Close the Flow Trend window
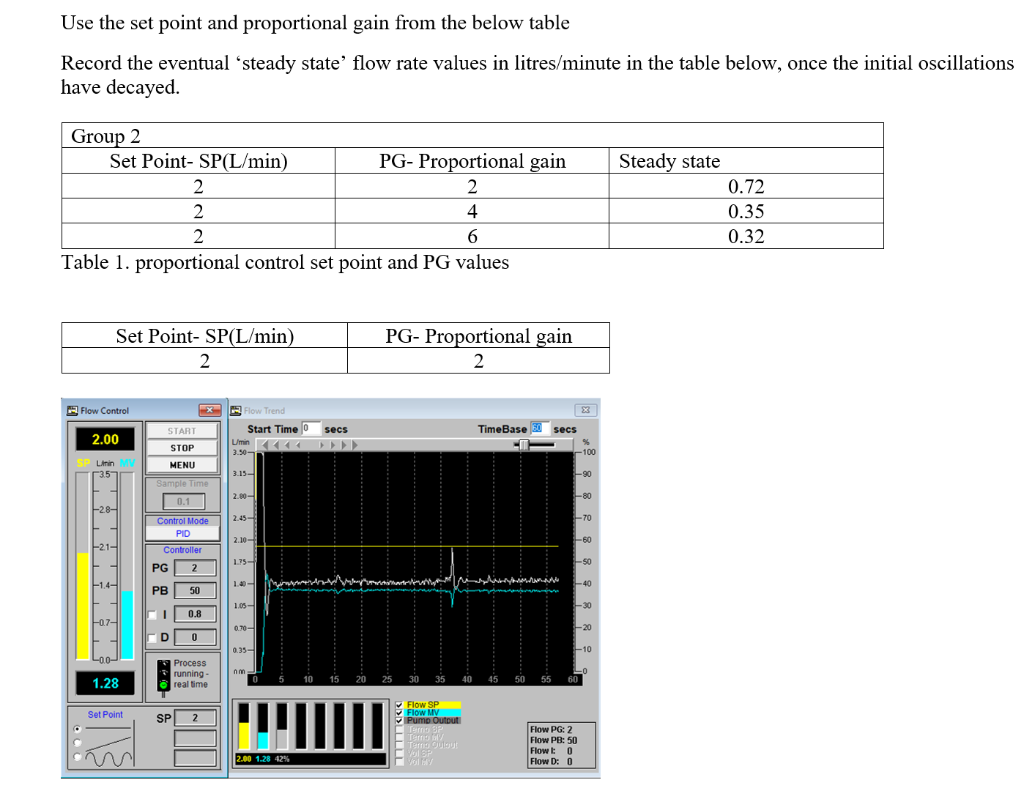 (585, 410)
